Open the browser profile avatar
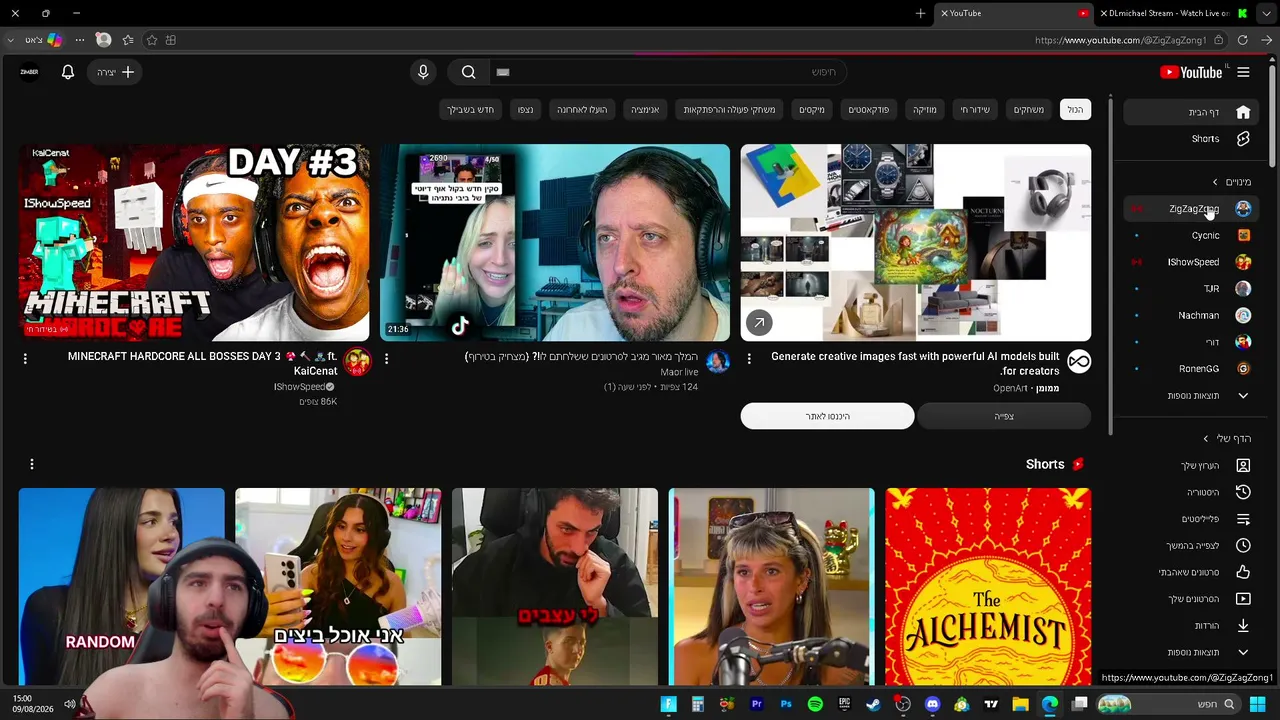The image size is (1280, 720). [x=103, y=40]
